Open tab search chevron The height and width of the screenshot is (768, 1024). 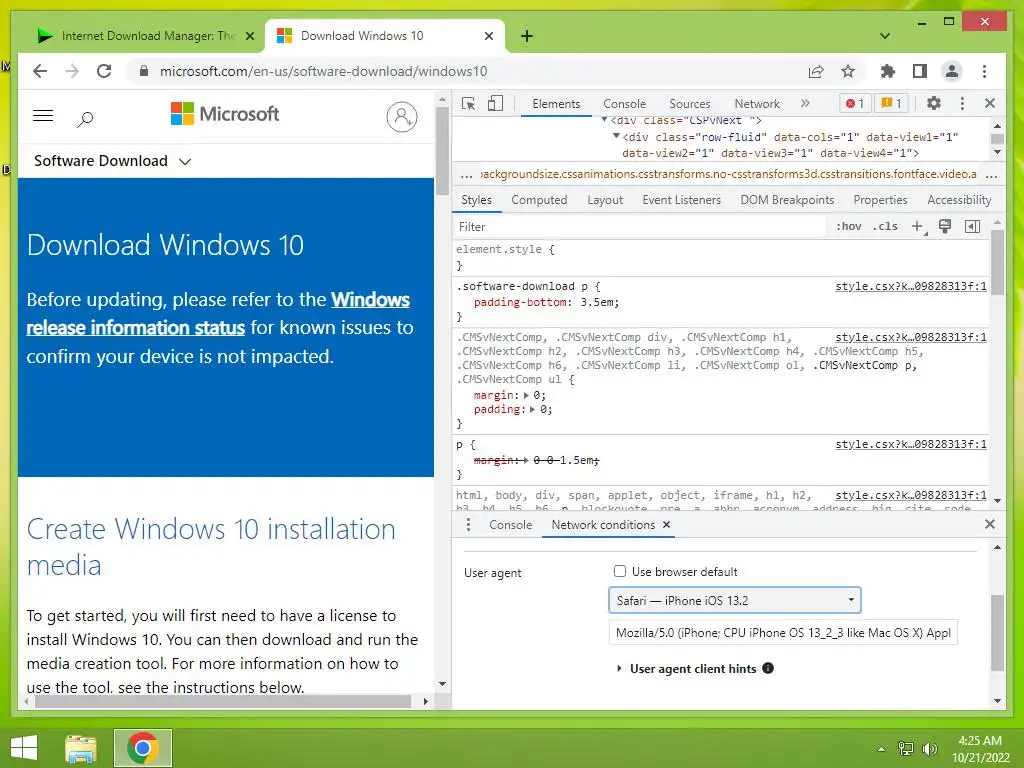(x=885, y=36)
